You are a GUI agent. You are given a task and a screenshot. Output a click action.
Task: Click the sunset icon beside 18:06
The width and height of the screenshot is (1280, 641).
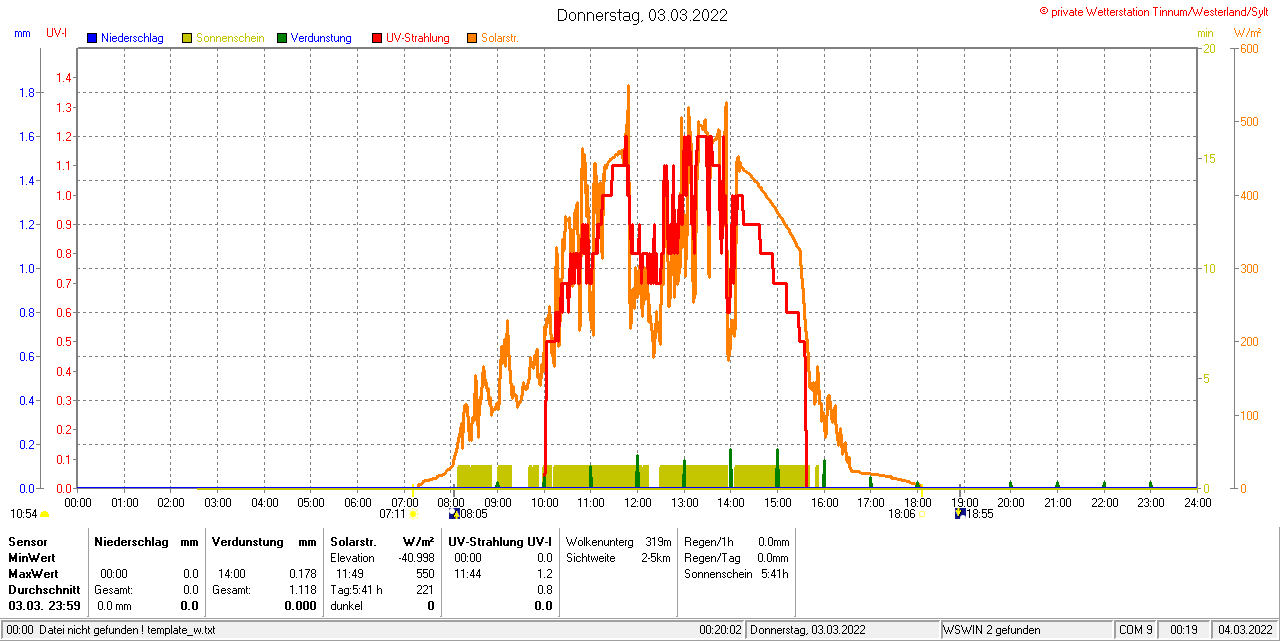click(x=922, y=515)
